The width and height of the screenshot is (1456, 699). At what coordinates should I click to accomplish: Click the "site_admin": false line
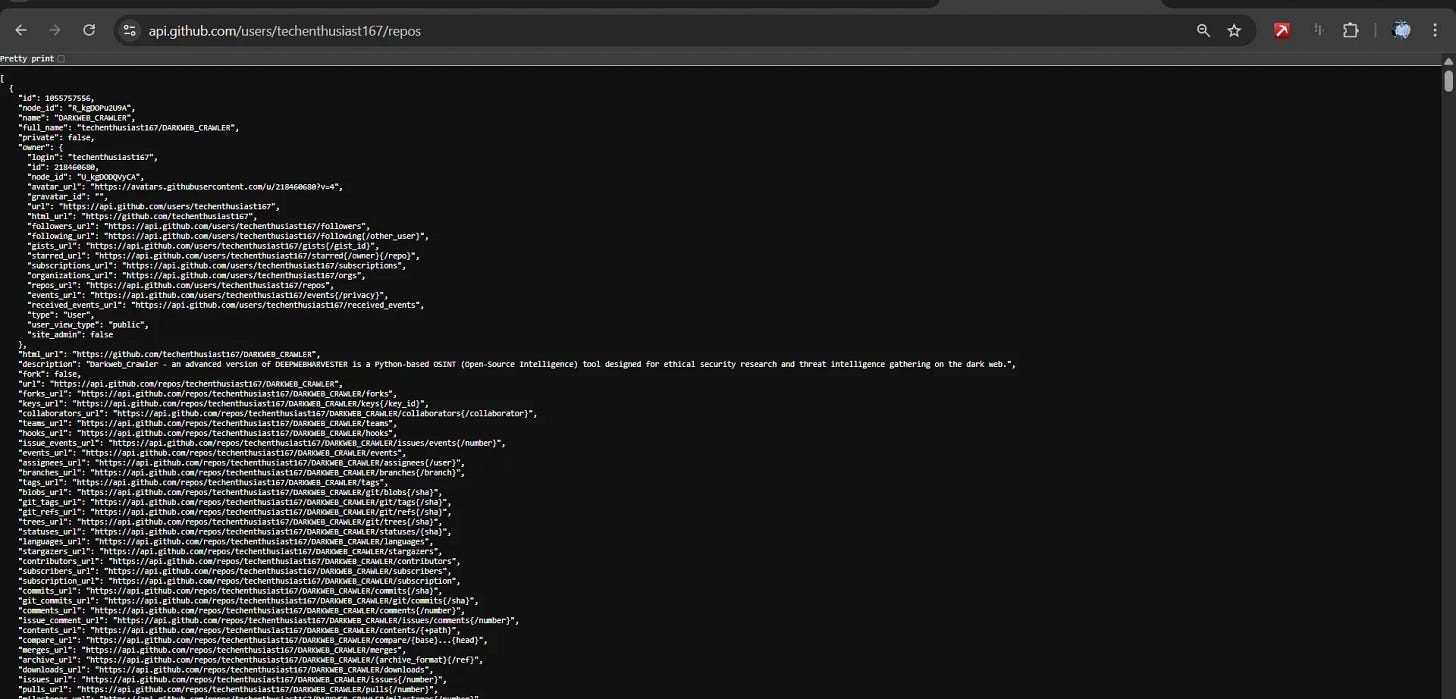(70, 335)
